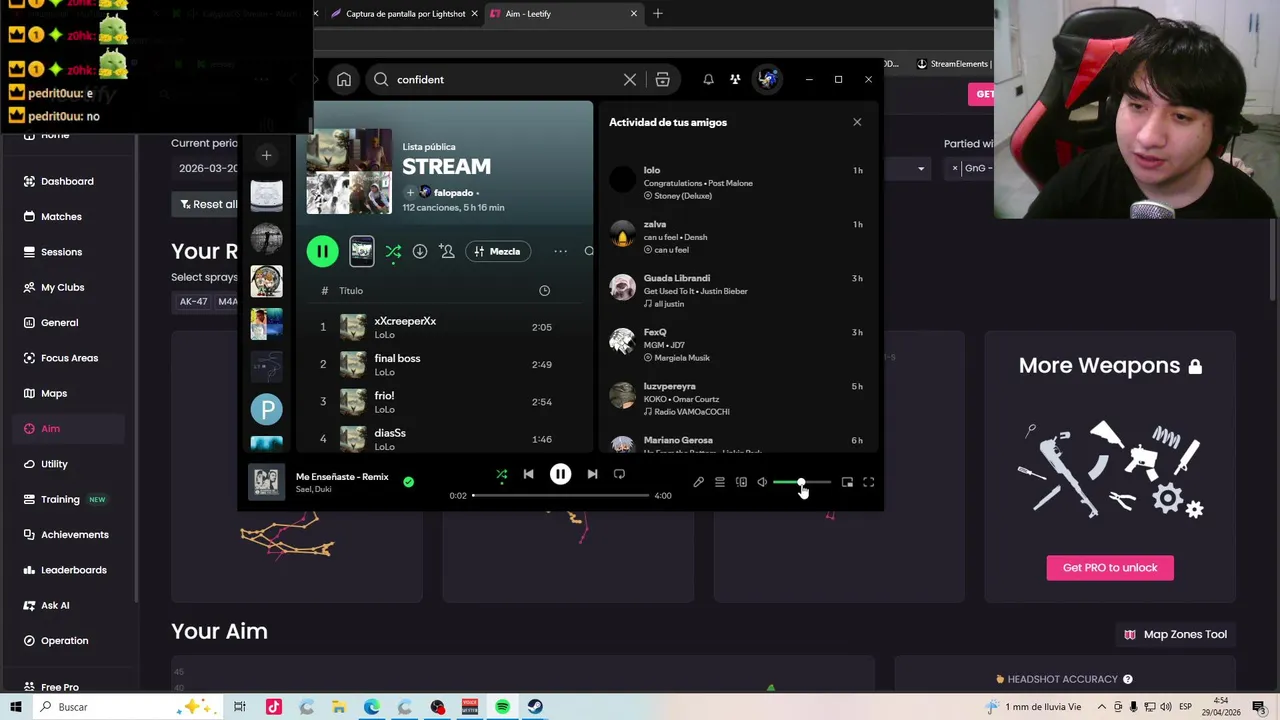Click Get PRO to unlock button
The width and height of the screenshot is (1280, 720).
pyautogui.click(x=1110, y=567)
